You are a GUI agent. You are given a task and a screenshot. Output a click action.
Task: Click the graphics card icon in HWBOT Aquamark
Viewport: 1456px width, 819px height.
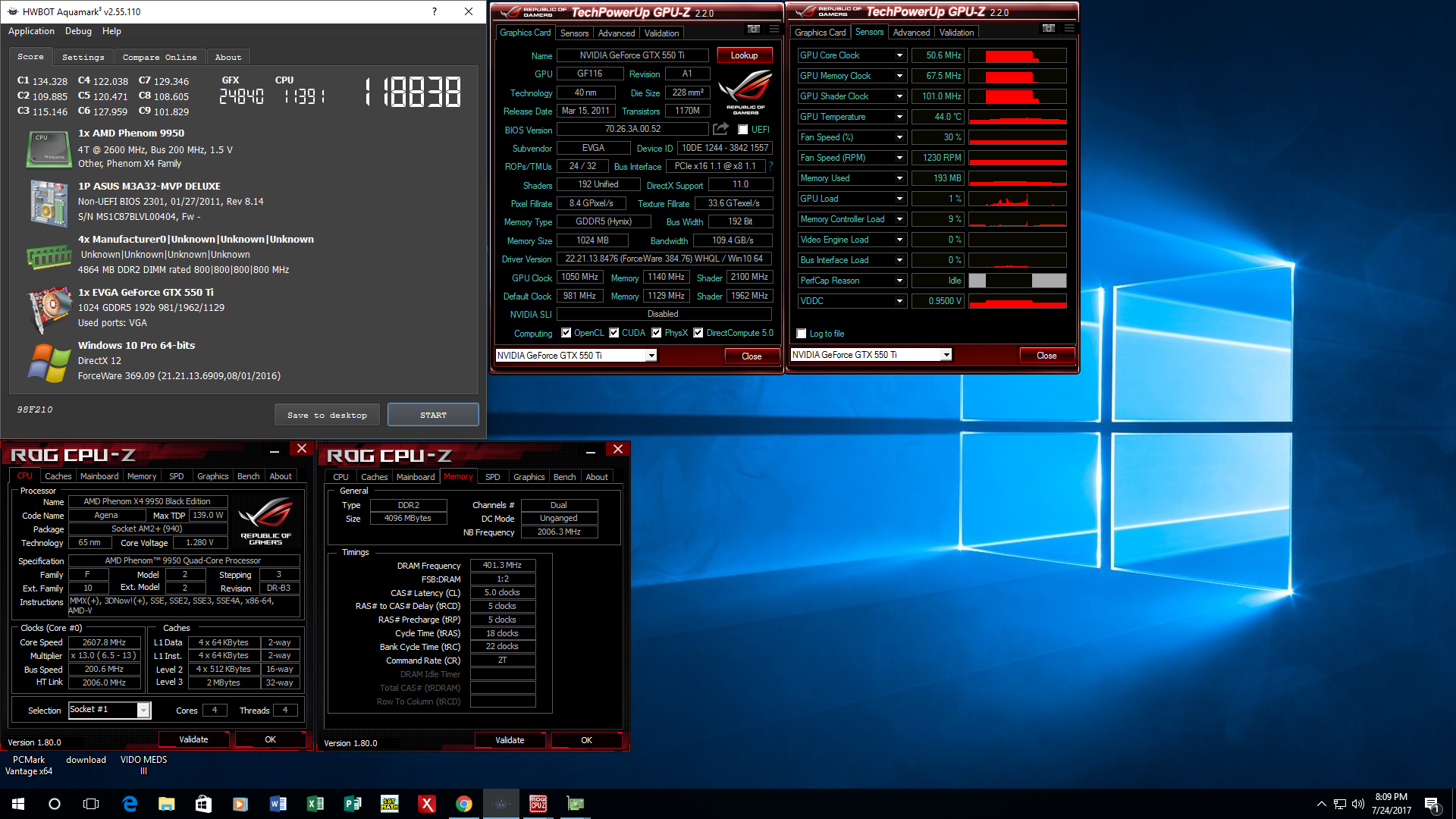coord(49,309)
